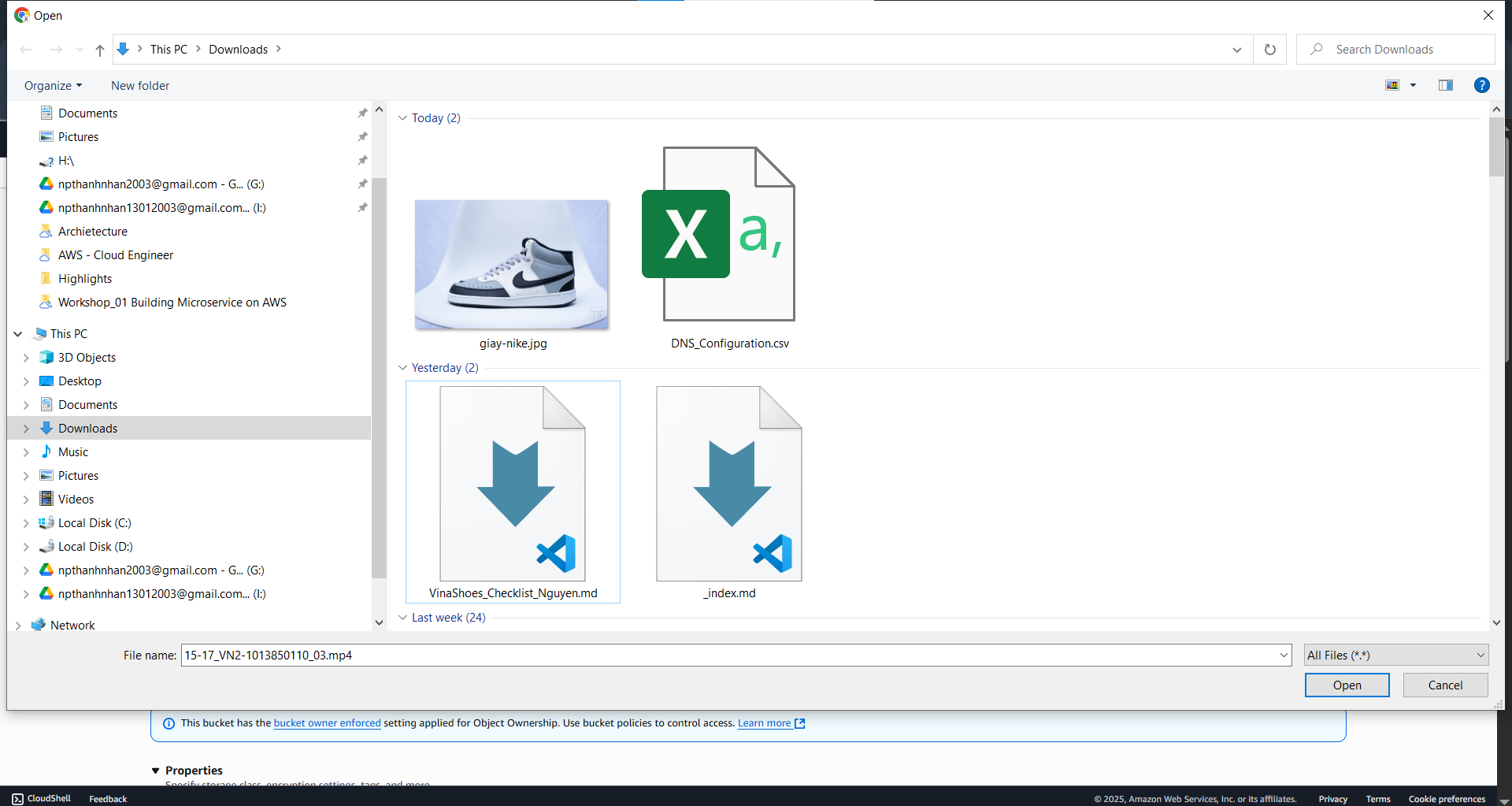Open the "Learn more" link about bucket policies

point(765,722)
